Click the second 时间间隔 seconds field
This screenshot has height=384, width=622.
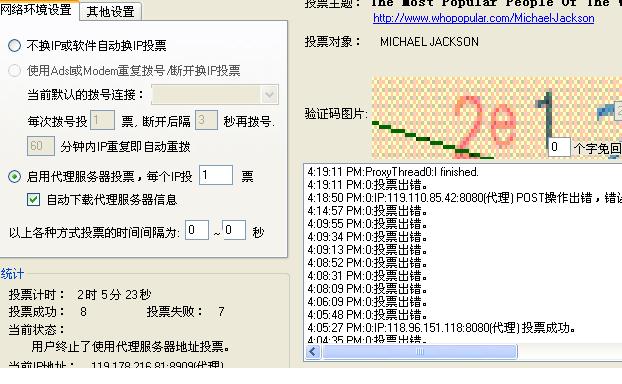234,230
